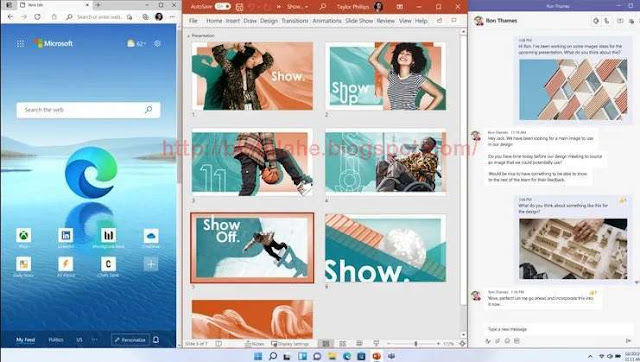Screen dimensions: 640x362
Task: Click the Search the web input field
Action: coord(88,110)
